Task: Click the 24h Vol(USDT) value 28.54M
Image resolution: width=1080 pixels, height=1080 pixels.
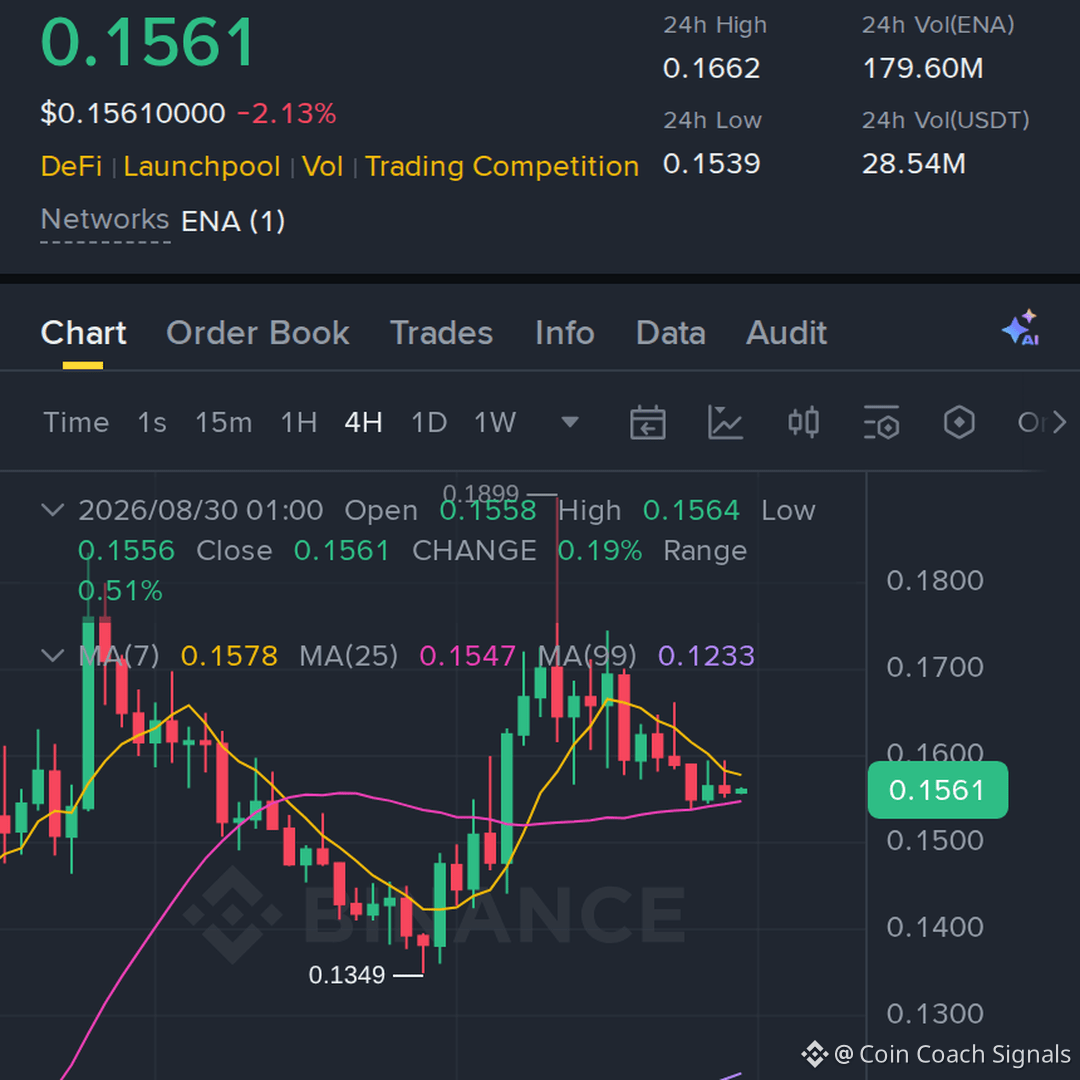Action: [x=914, y=164]
